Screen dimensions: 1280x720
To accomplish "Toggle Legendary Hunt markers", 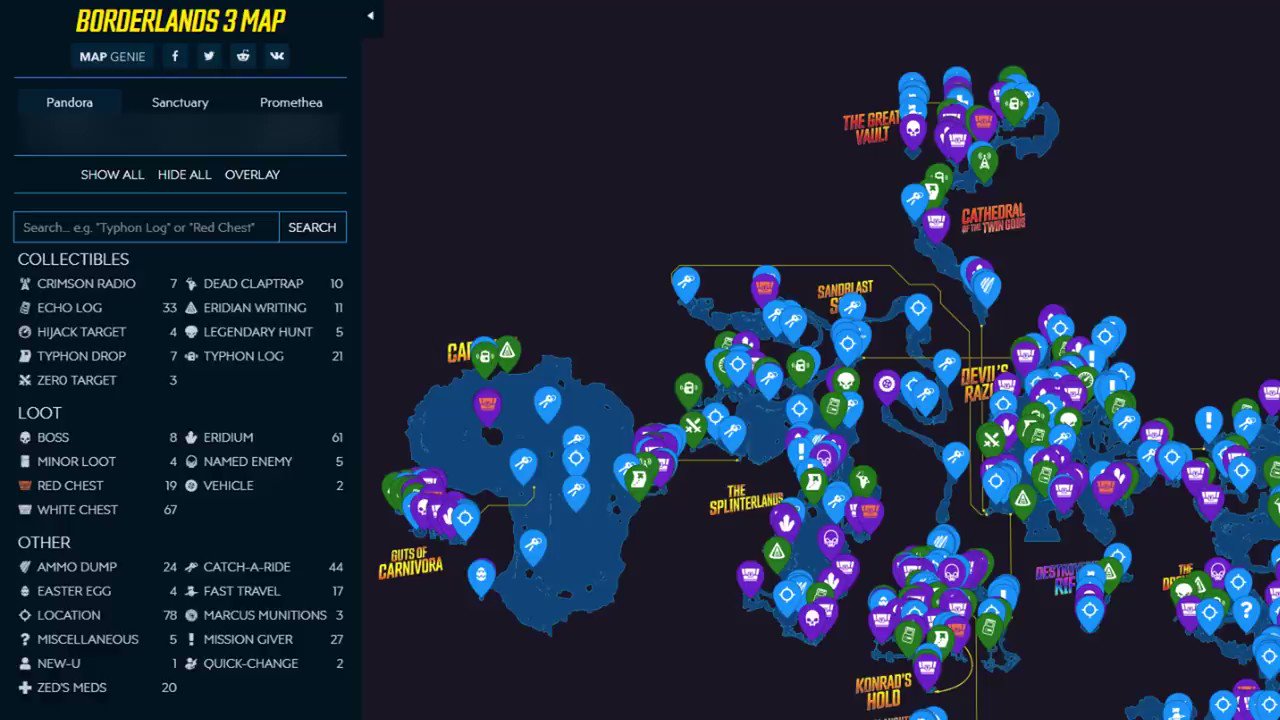I will (264, 332).
